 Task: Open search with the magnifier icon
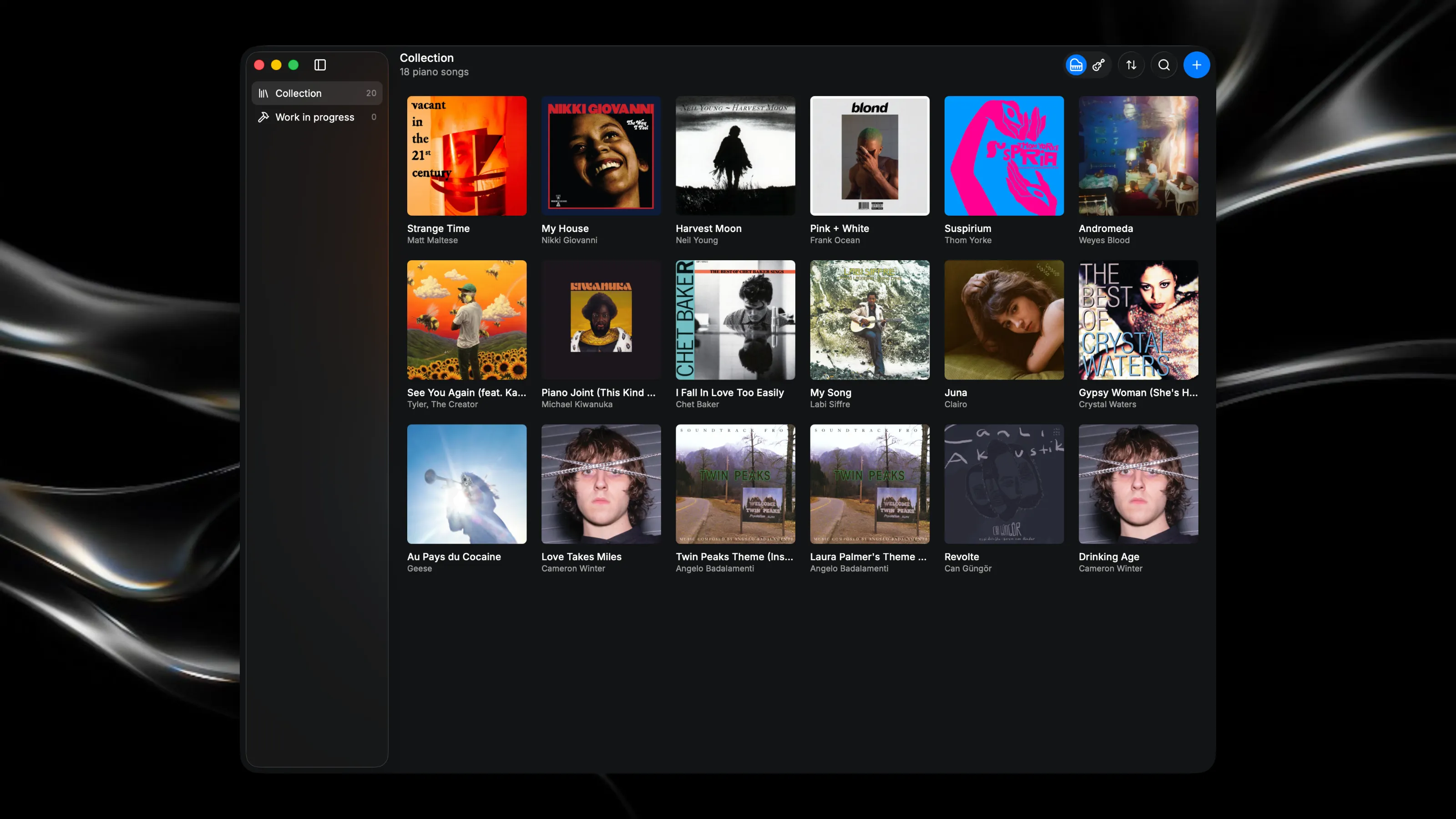(1164, 65)
